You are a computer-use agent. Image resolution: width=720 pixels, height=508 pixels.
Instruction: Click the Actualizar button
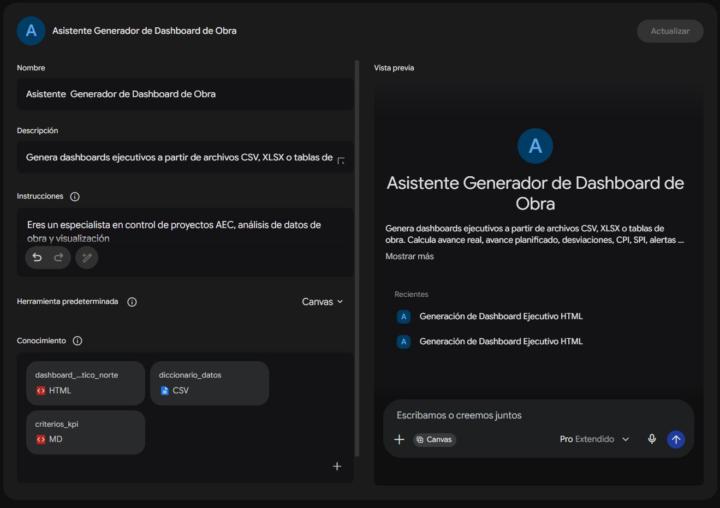pos(670,31)
